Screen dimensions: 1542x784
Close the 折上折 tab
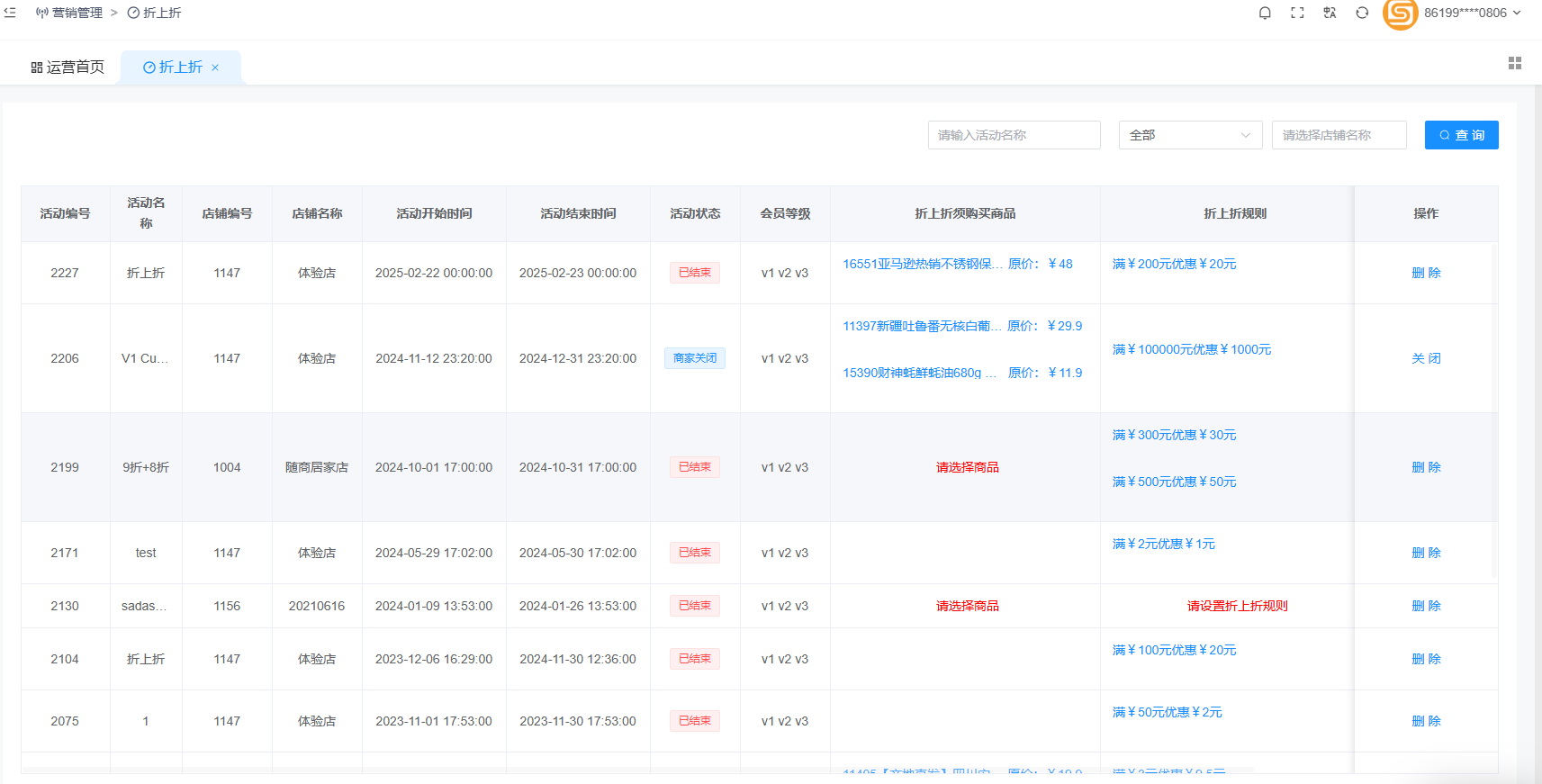pyautogui.click(x=215, y=68)
